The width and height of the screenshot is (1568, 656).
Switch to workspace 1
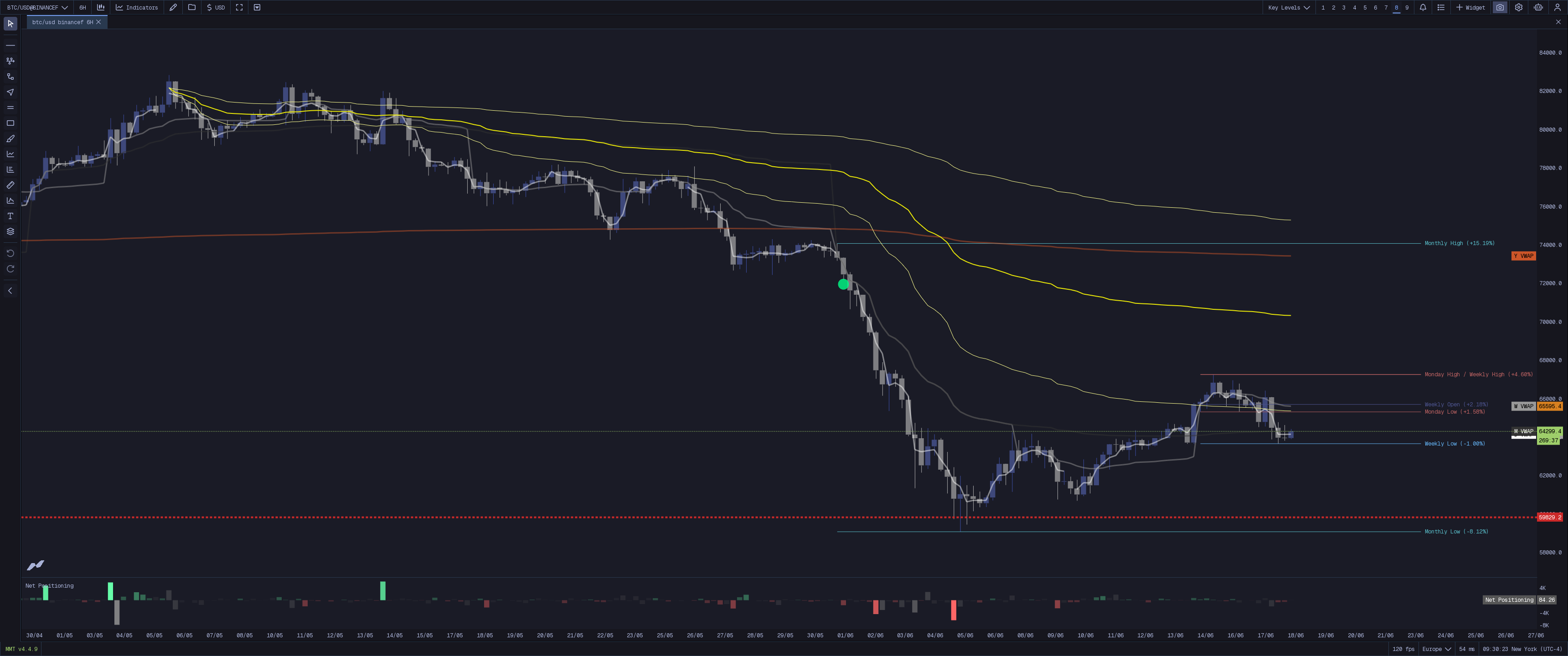coord(1323,7)
